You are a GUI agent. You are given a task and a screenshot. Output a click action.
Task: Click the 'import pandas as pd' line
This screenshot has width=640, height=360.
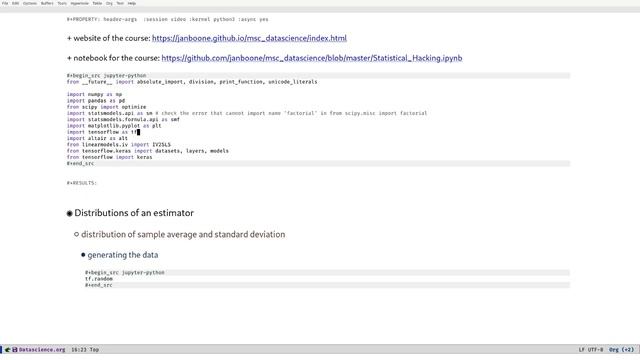[x=96, y=101]
